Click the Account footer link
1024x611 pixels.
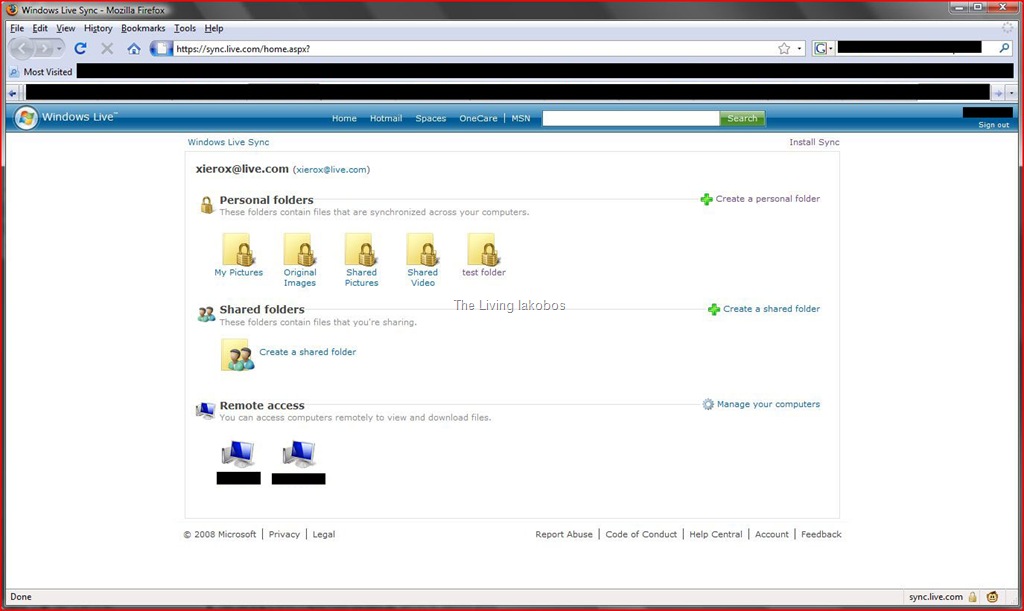coord(771,534)
